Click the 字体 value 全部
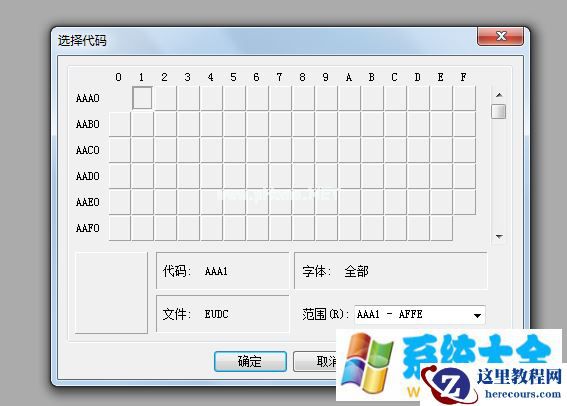The height and width of the screenshot is (406, 567). point(357,271)
